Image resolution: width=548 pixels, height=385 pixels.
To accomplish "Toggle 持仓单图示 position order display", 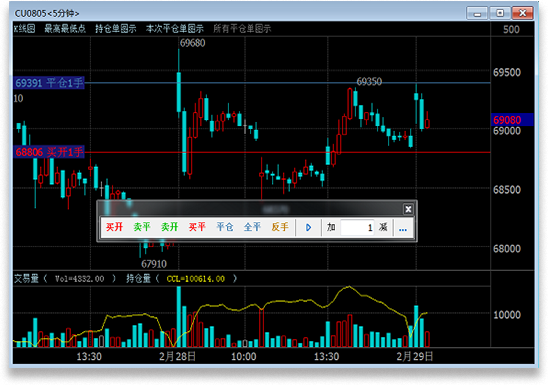I will coord(116,29).
